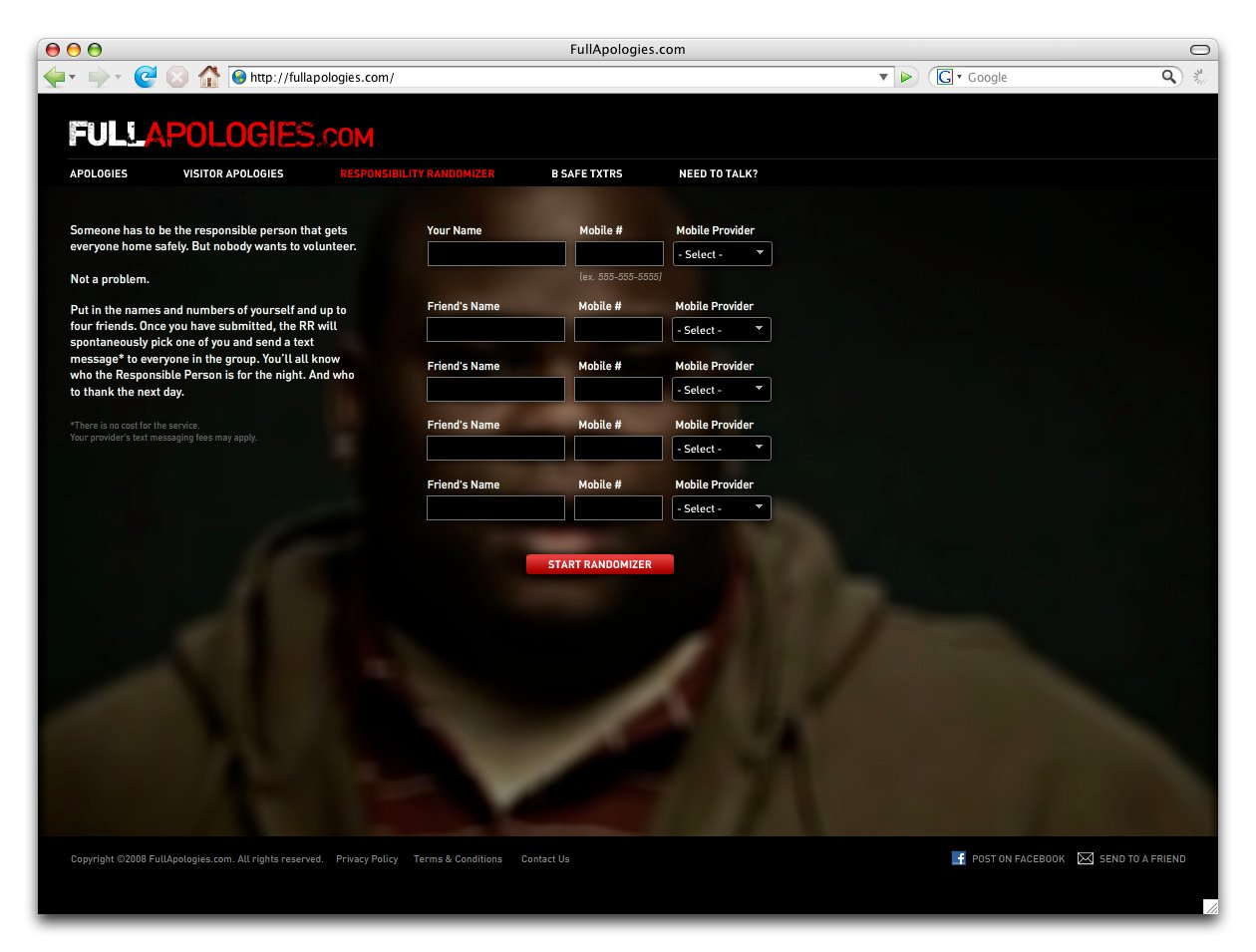Image resolution: width=1256 pixels, height=952 pixels.
Task: Open the Terms & Conditions link
Action: (458, 859)
